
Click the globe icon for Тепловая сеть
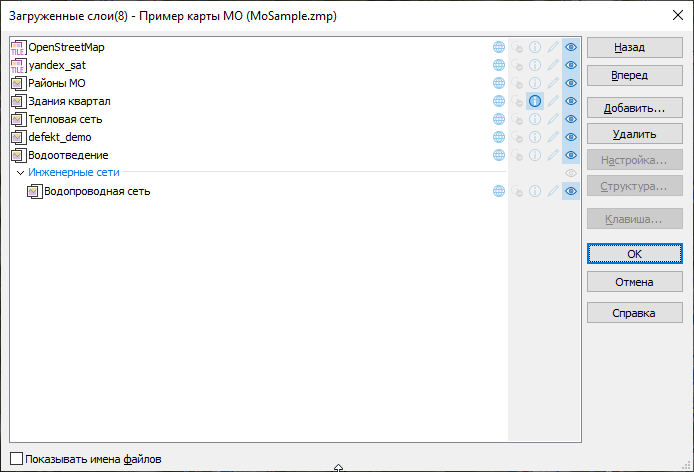coord(499,119)
